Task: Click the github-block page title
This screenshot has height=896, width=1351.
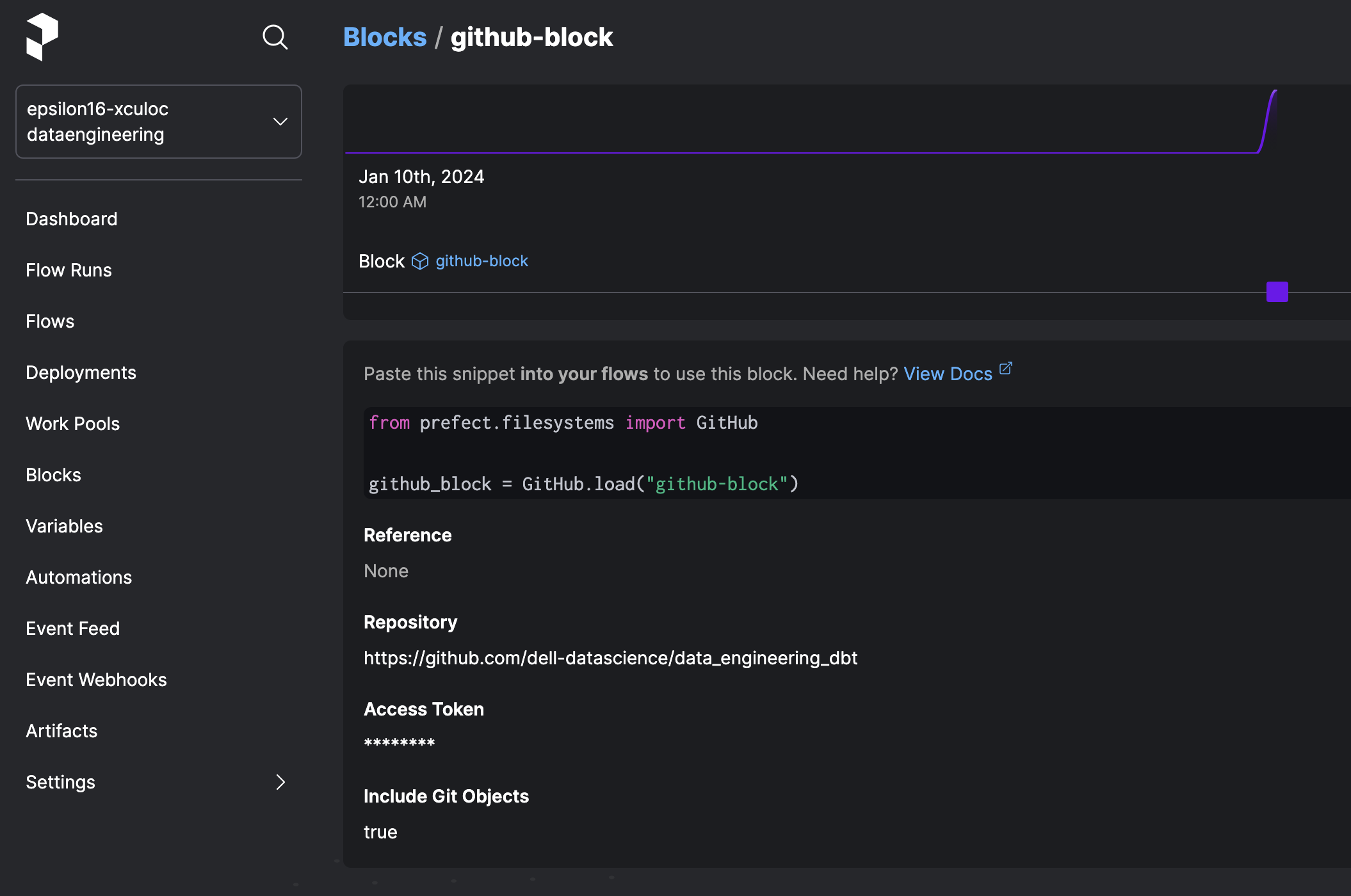Action: click(x=532, y=37)
